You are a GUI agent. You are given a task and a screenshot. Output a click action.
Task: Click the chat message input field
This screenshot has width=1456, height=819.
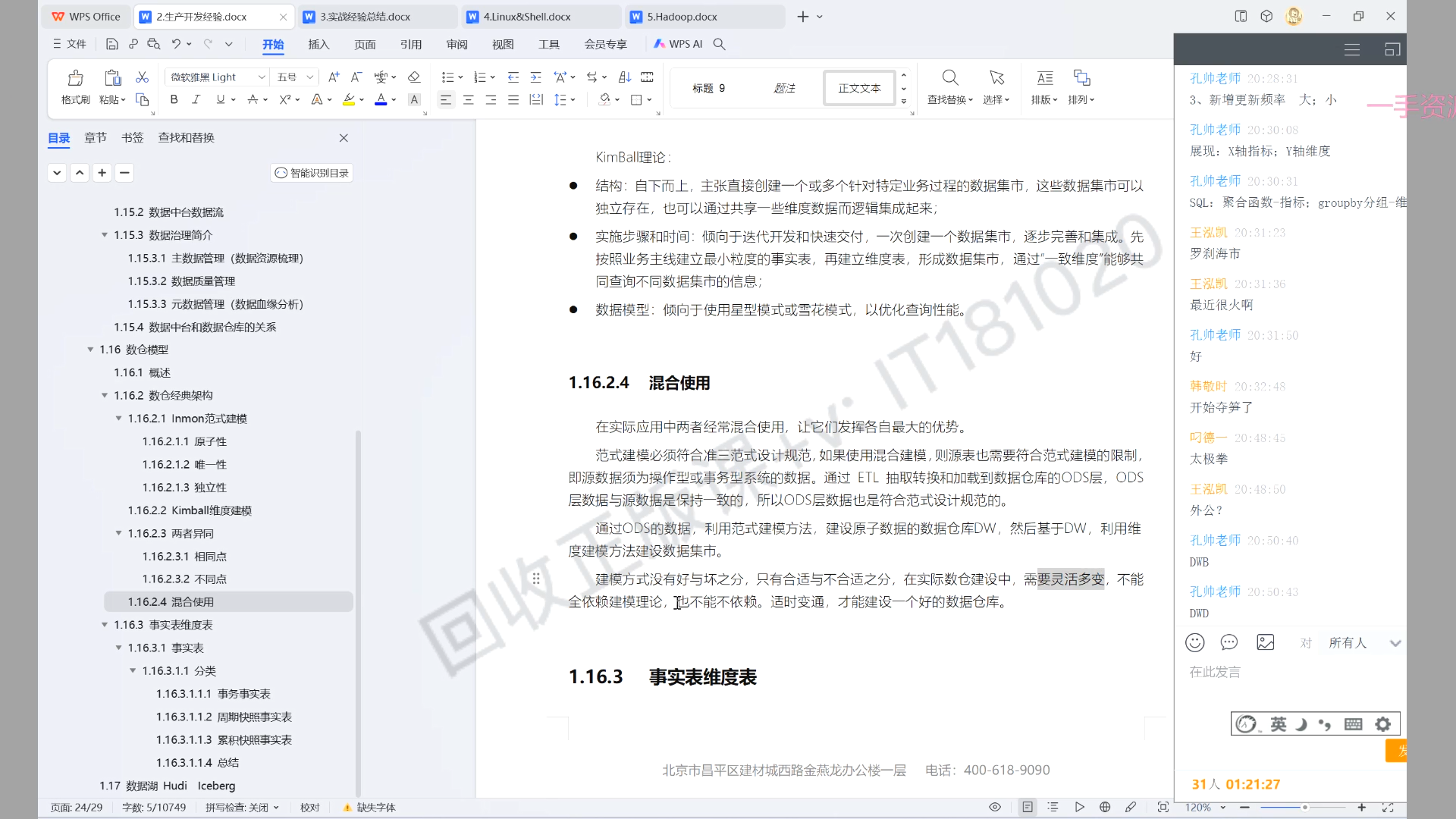coord(1289,673)
